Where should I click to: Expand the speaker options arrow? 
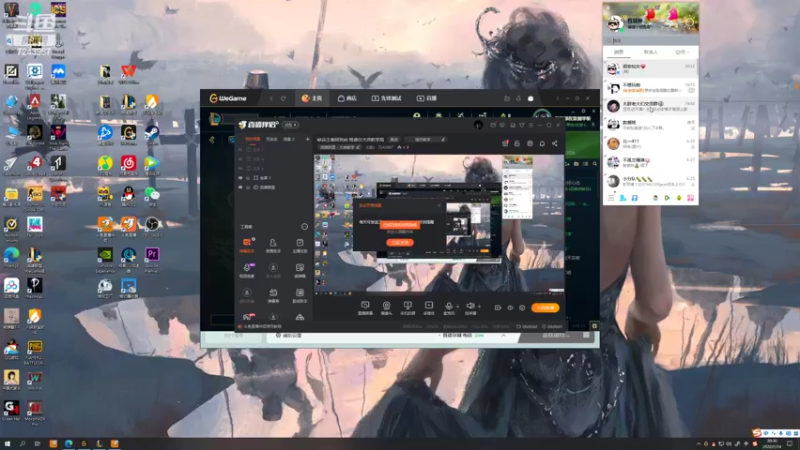point(479,307)
